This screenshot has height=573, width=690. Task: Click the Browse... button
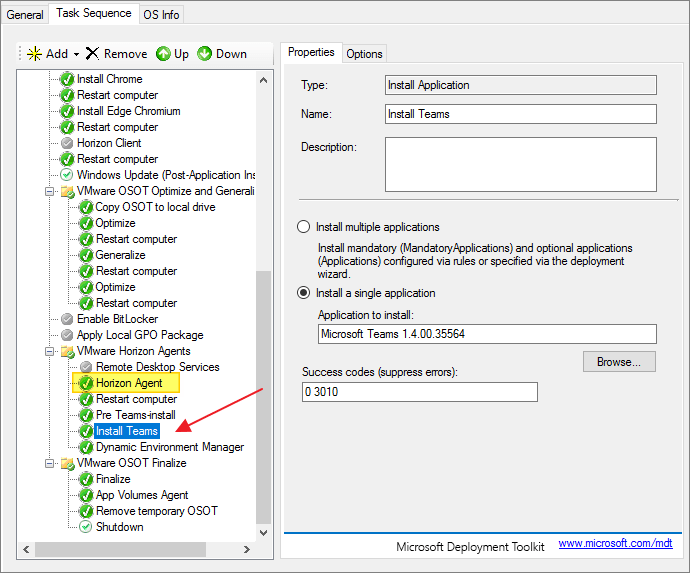[619, 361]
